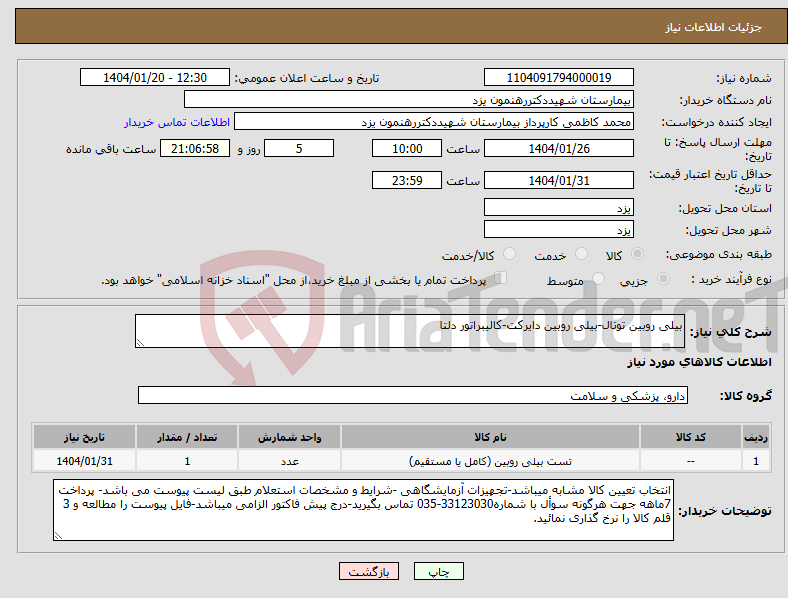Click the request creator name field
The height and width of the screenshot is (598, 788).
434,122
